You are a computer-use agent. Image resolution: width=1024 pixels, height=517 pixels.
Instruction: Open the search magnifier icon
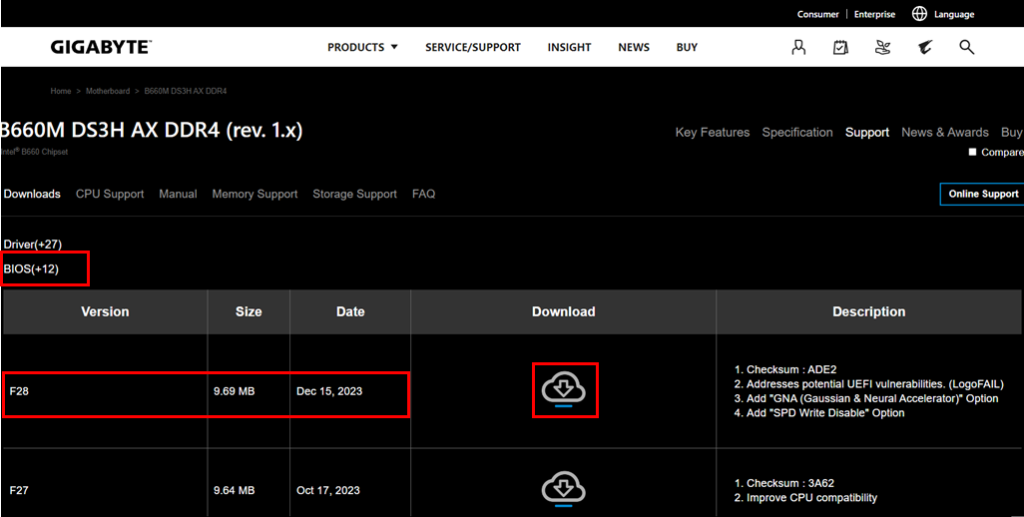[967, 47]
